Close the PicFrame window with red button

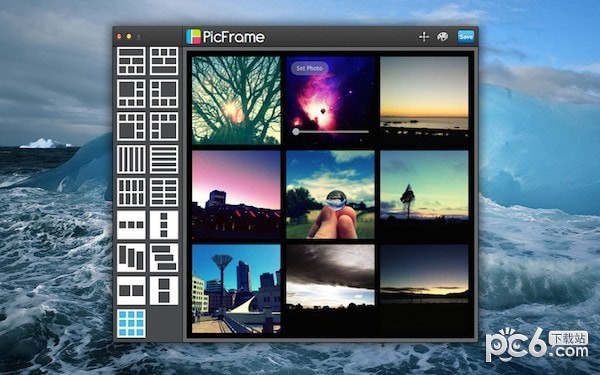[119, 36]
